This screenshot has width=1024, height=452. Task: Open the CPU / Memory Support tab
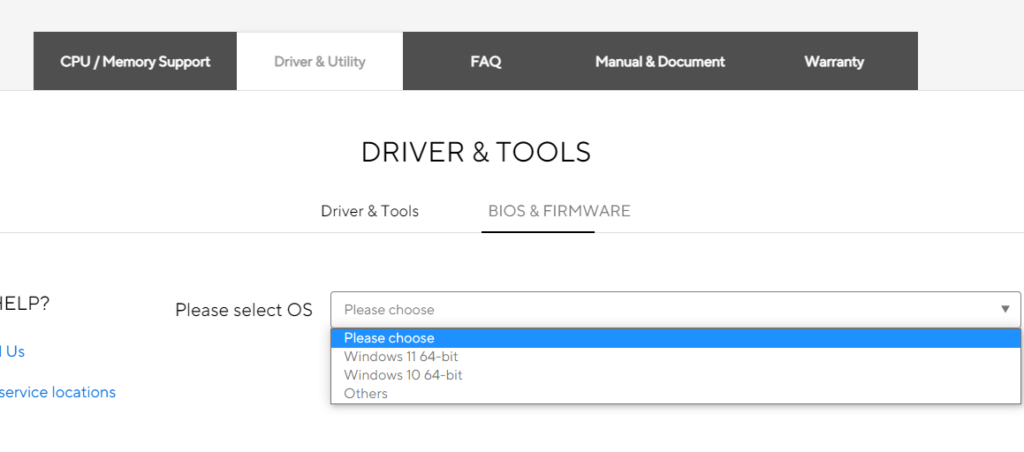135,61
